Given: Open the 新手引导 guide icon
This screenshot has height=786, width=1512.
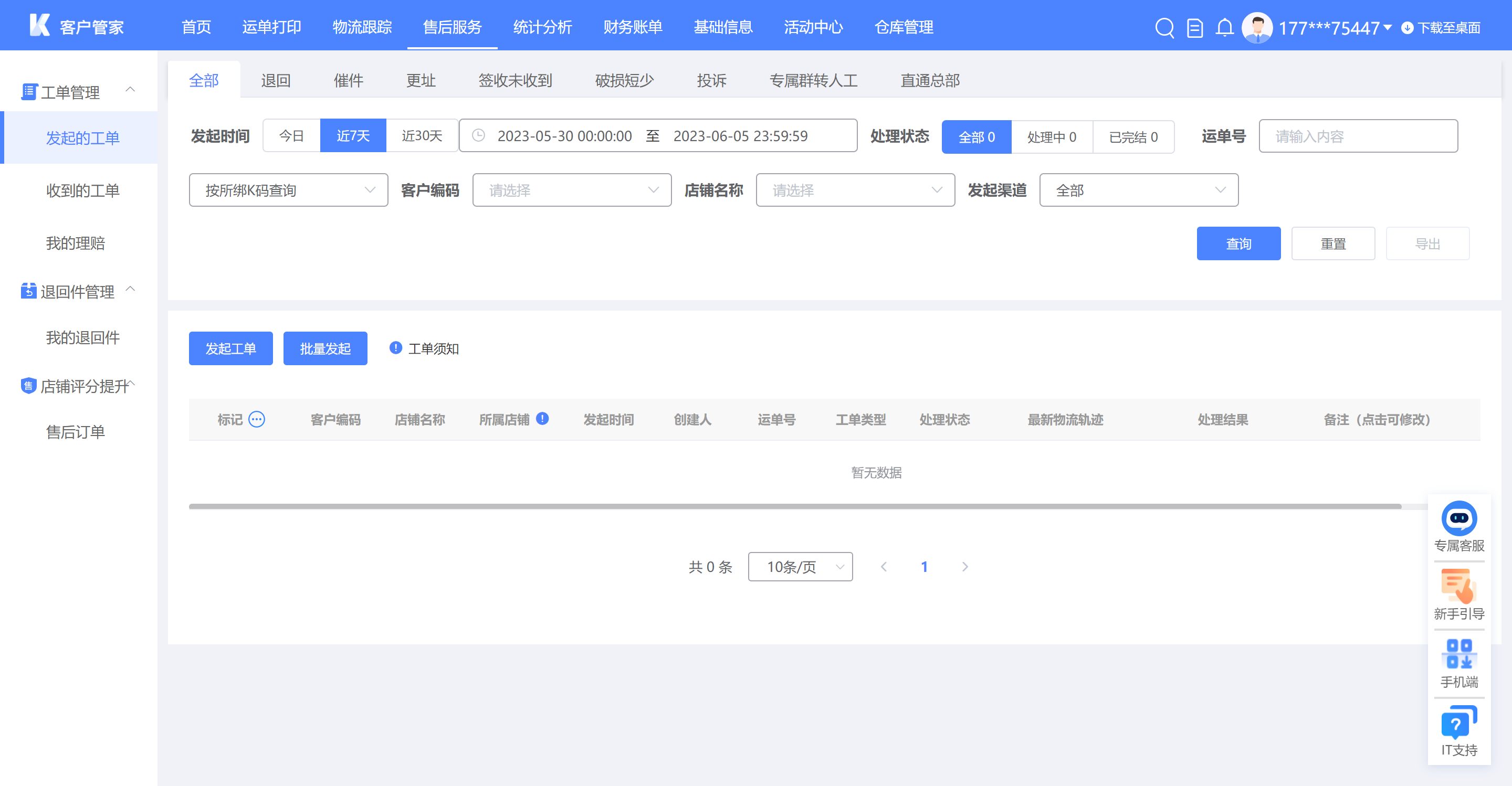Looking at the screenshot, I should (1458, 586).
